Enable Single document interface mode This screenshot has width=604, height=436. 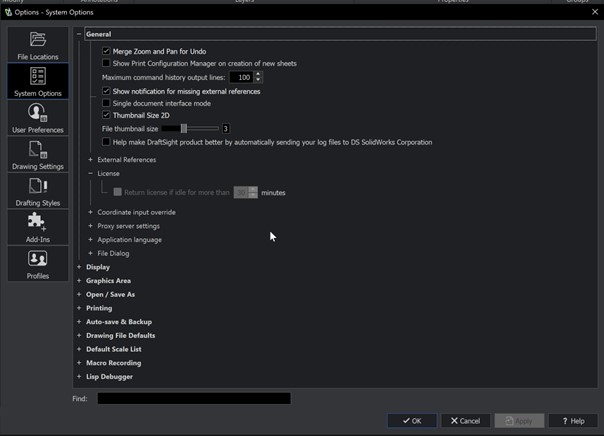pos(107,103)
